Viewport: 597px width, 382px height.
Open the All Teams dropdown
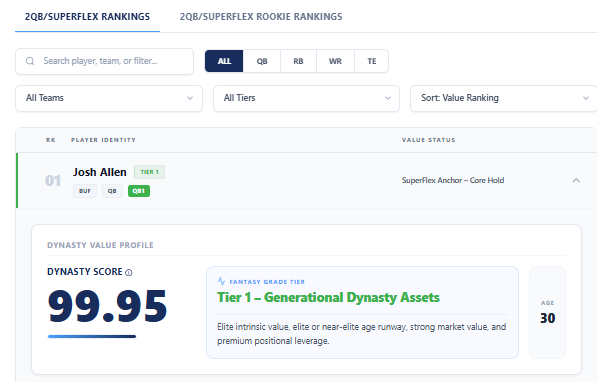click(x=109, y=98)
